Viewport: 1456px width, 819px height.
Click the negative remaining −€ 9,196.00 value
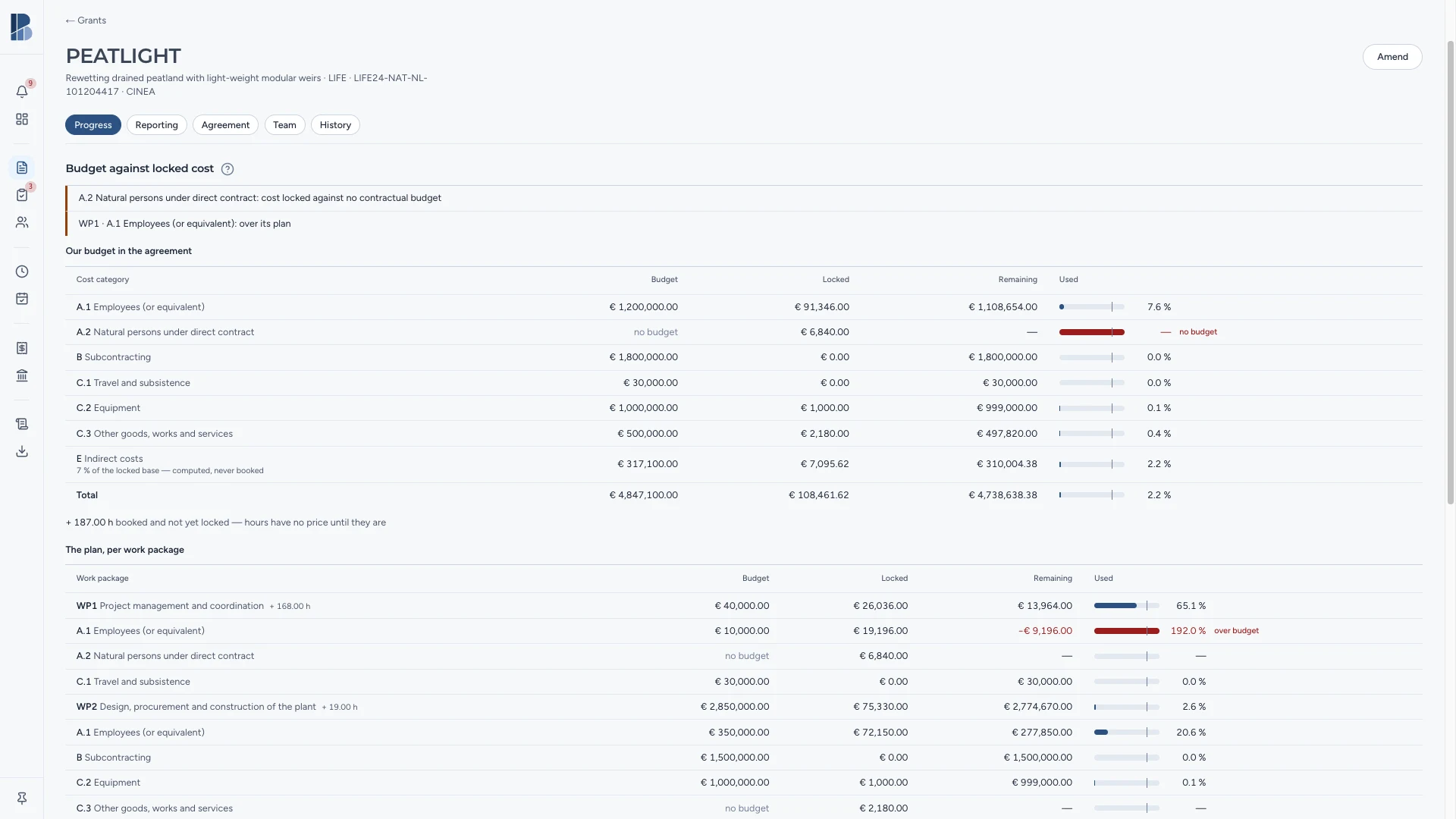coord(1045,631)
